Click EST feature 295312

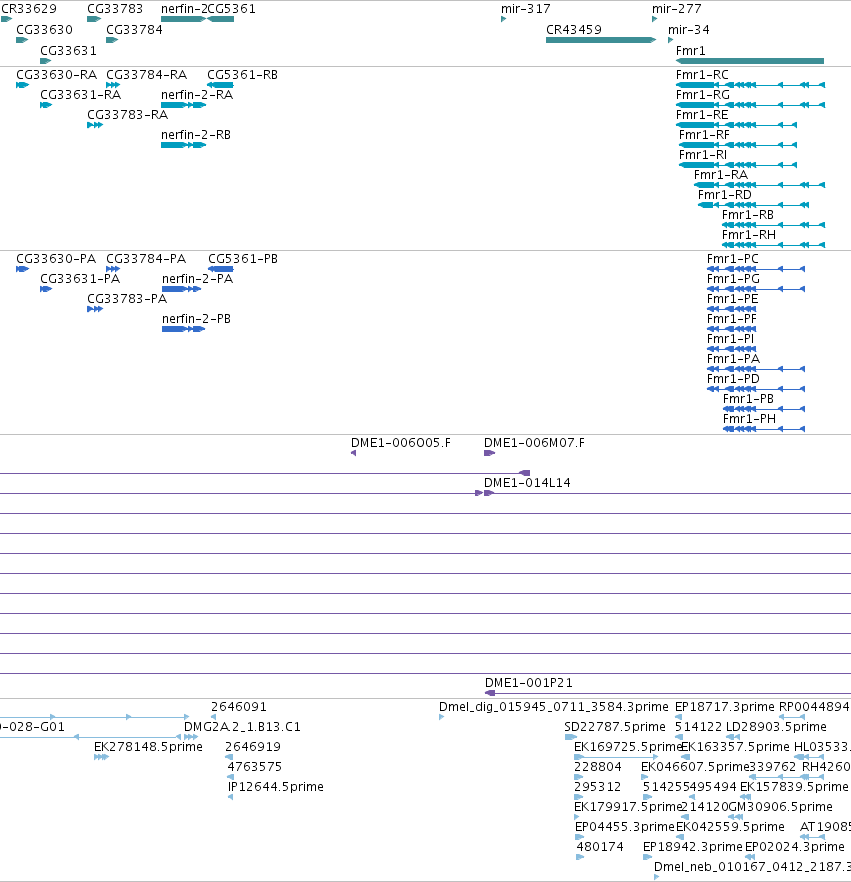point(578,797)
